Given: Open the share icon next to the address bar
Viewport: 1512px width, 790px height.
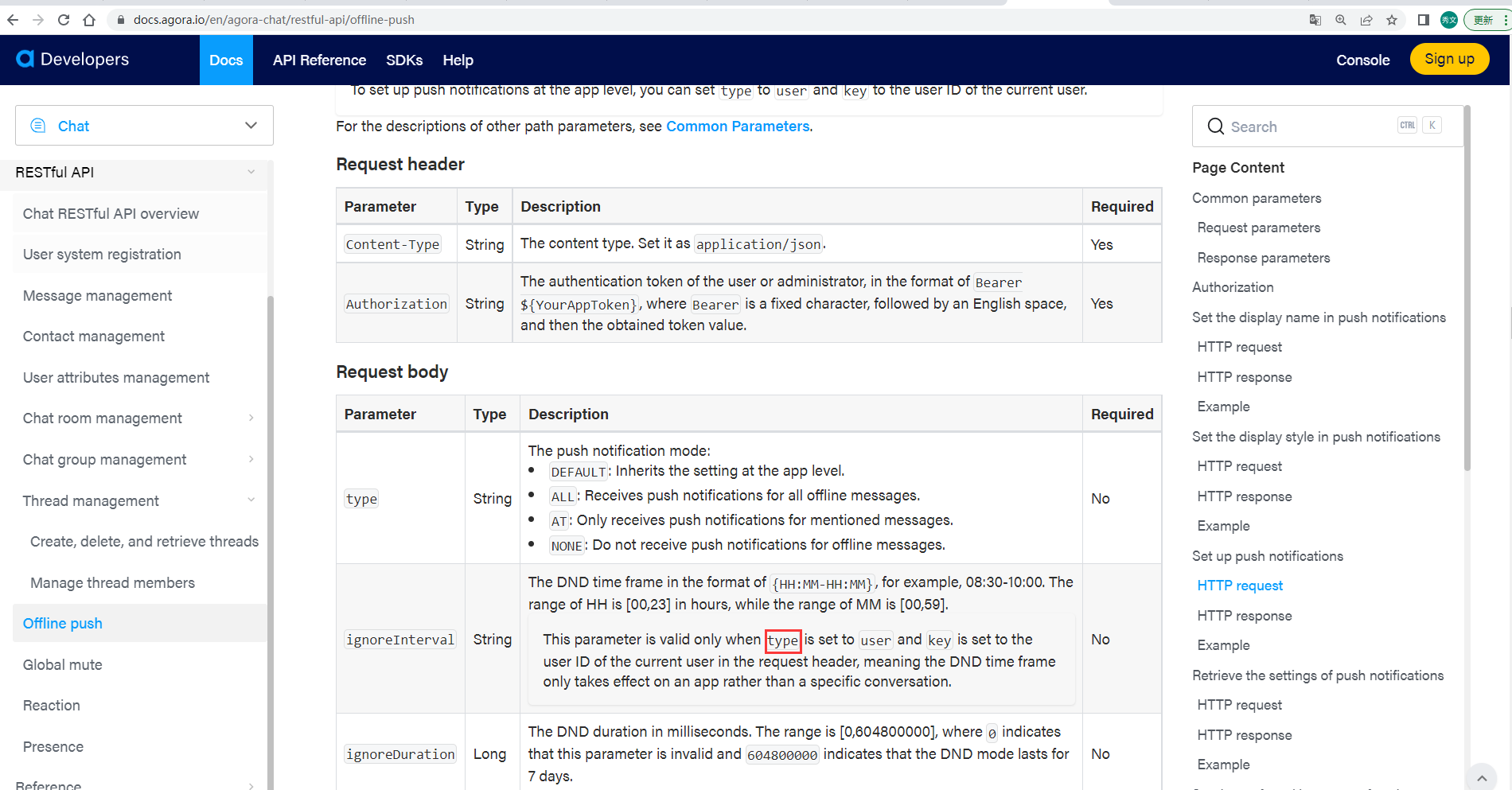Looking at the screenshot, I should coord(1366,20).
